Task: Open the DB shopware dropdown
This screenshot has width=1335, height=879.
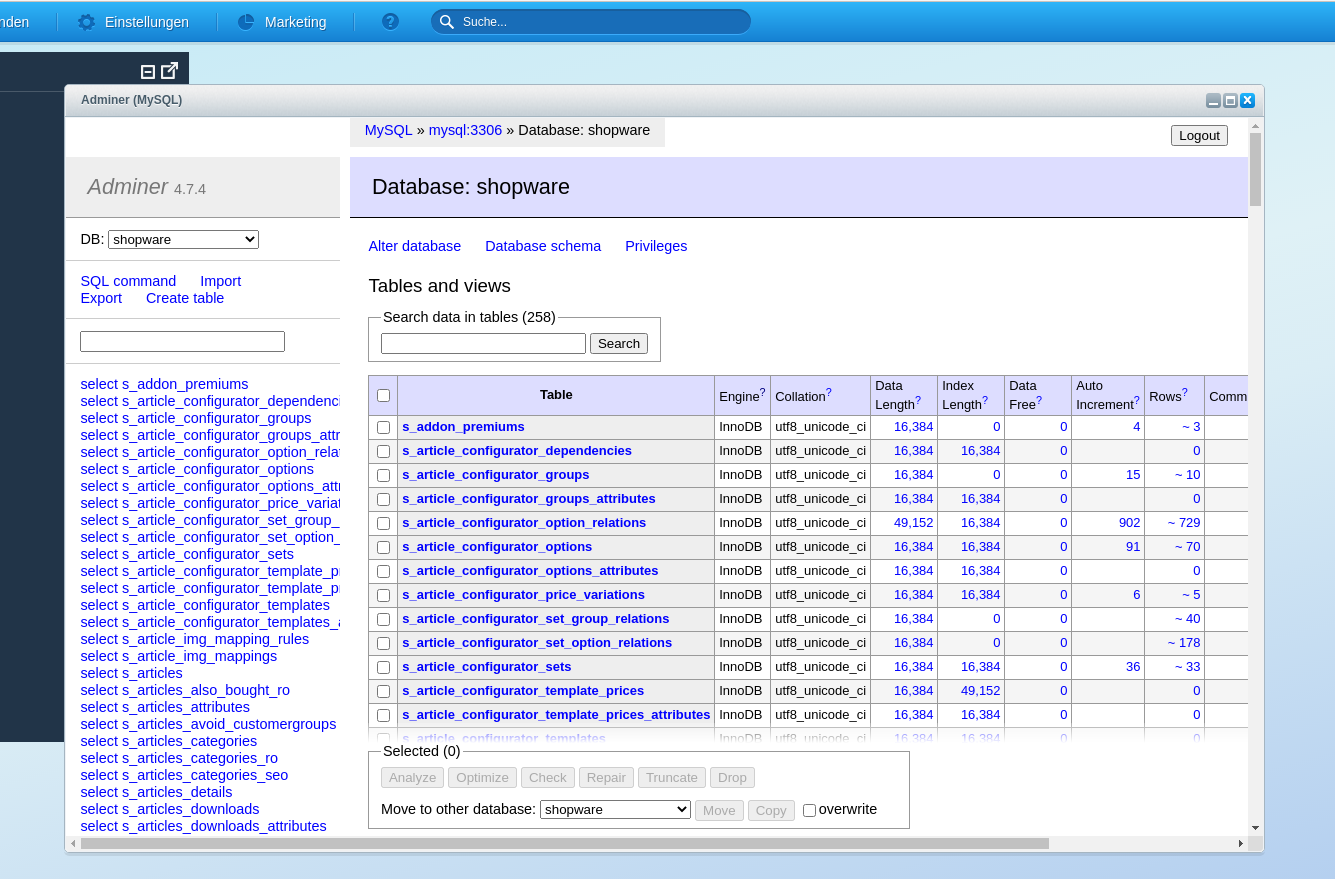Action: [183, 240]
